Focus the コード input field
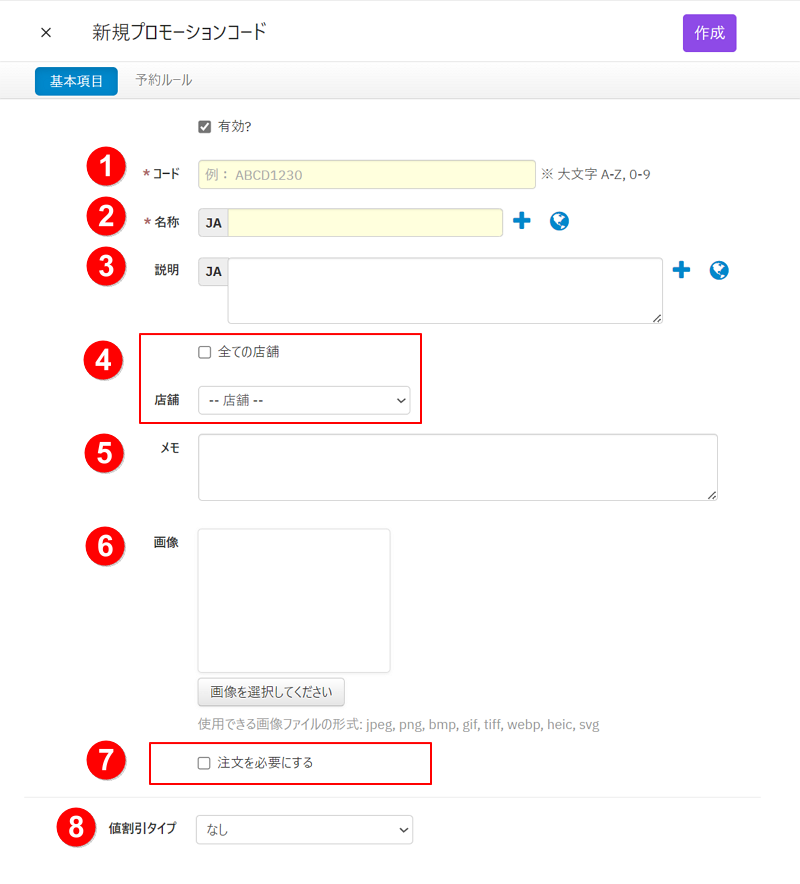The width and height of the screenshot is (800, 884). (367, 175)
